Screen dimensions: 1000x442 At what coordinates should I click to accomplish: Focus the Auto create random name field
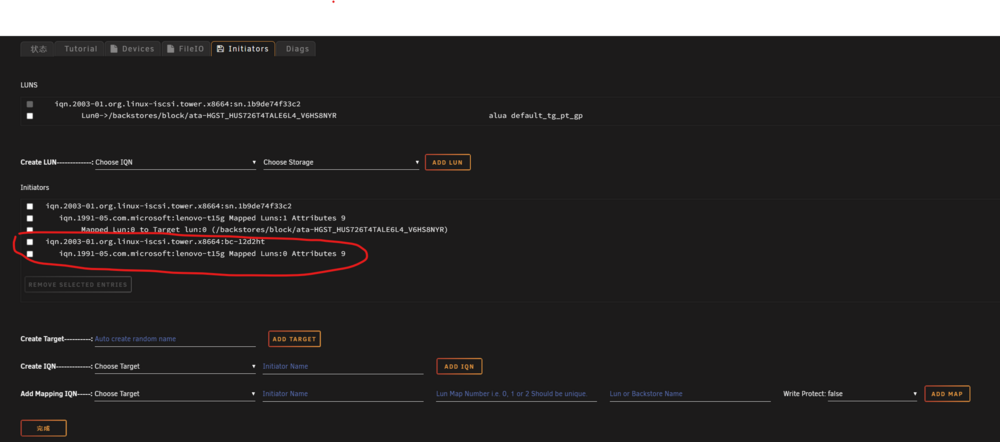point(175,339)
